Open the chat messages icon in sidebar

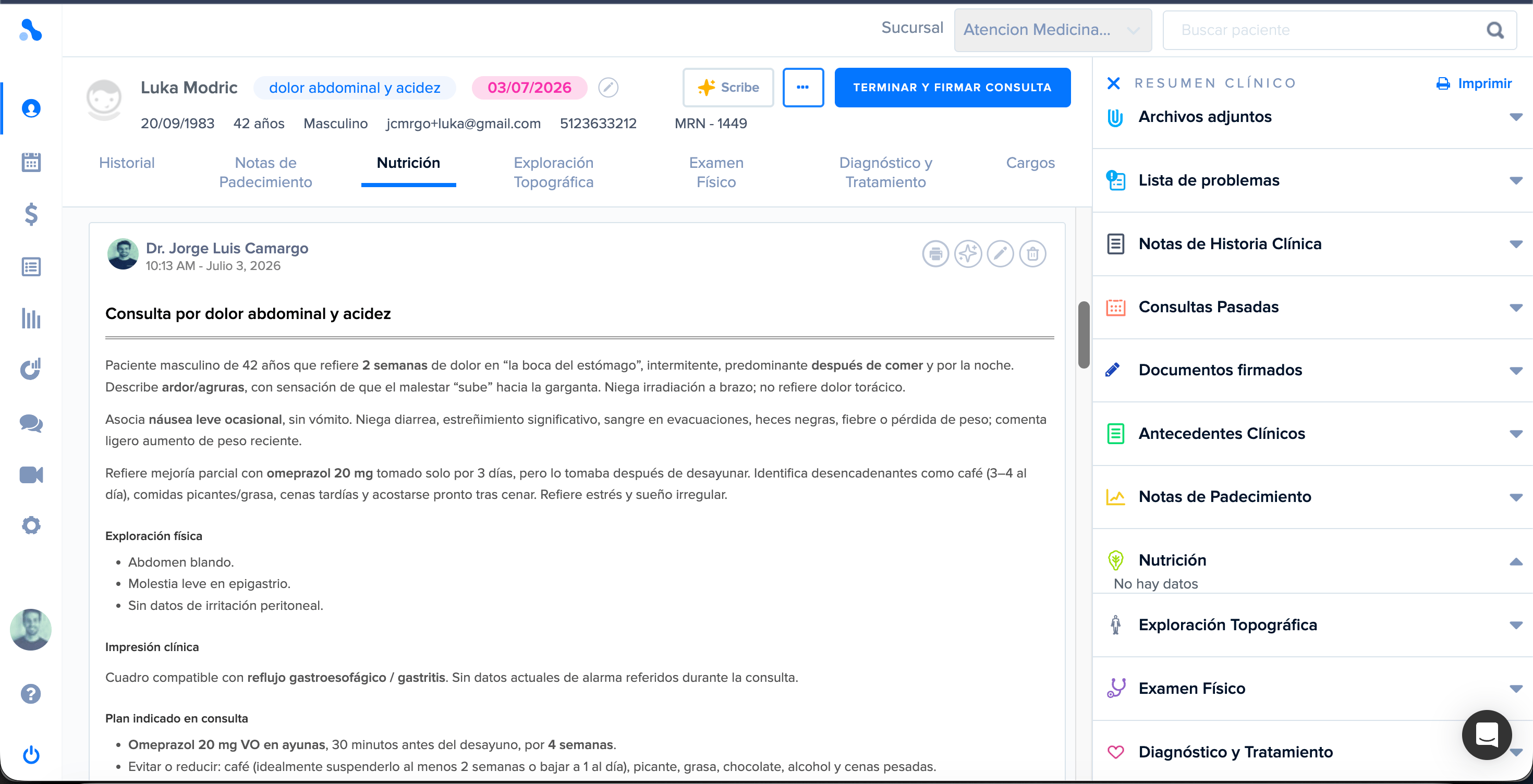(x=31, y=423)
